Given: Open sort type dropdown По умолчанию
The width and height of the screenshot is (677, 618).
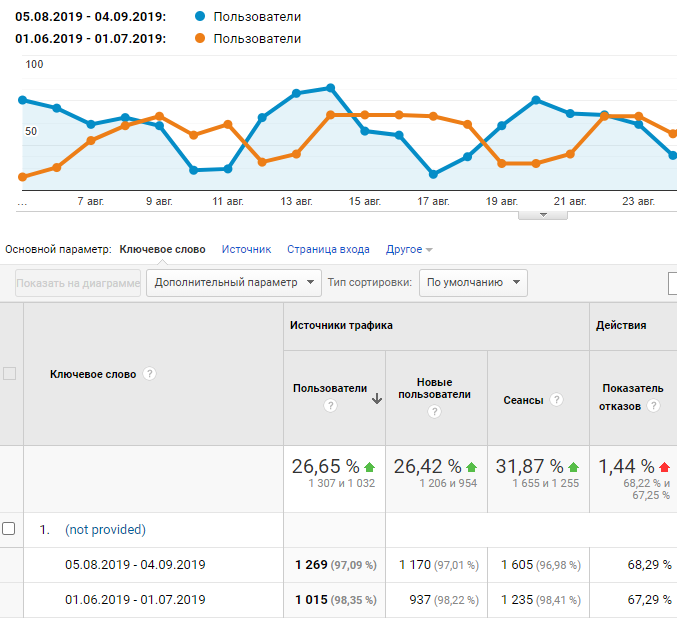Looking at the screenshot, I should point(472,283).
